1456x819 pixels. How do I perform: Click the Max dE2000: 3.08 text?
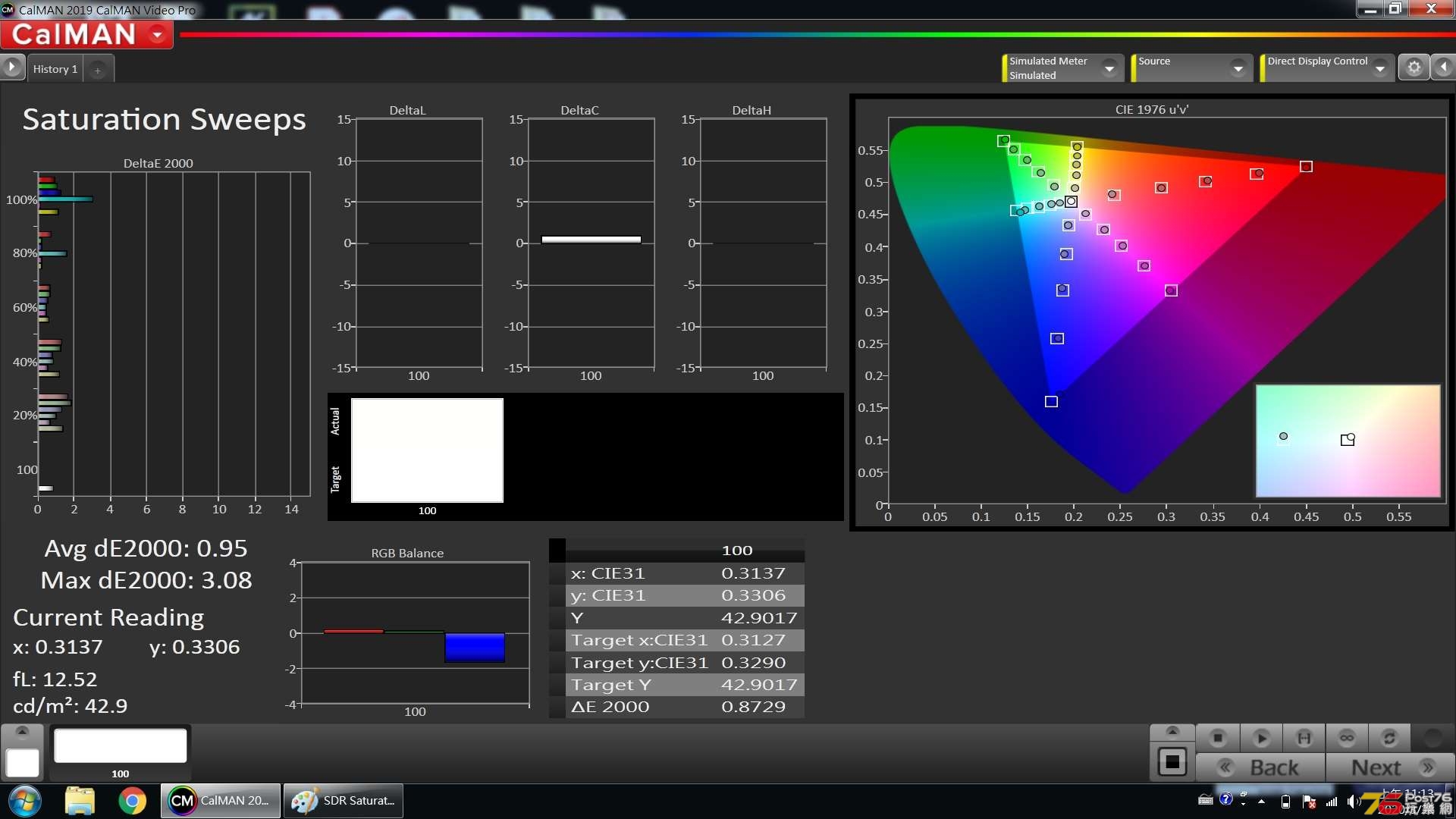pyautogui.click(x=146, y=580)
